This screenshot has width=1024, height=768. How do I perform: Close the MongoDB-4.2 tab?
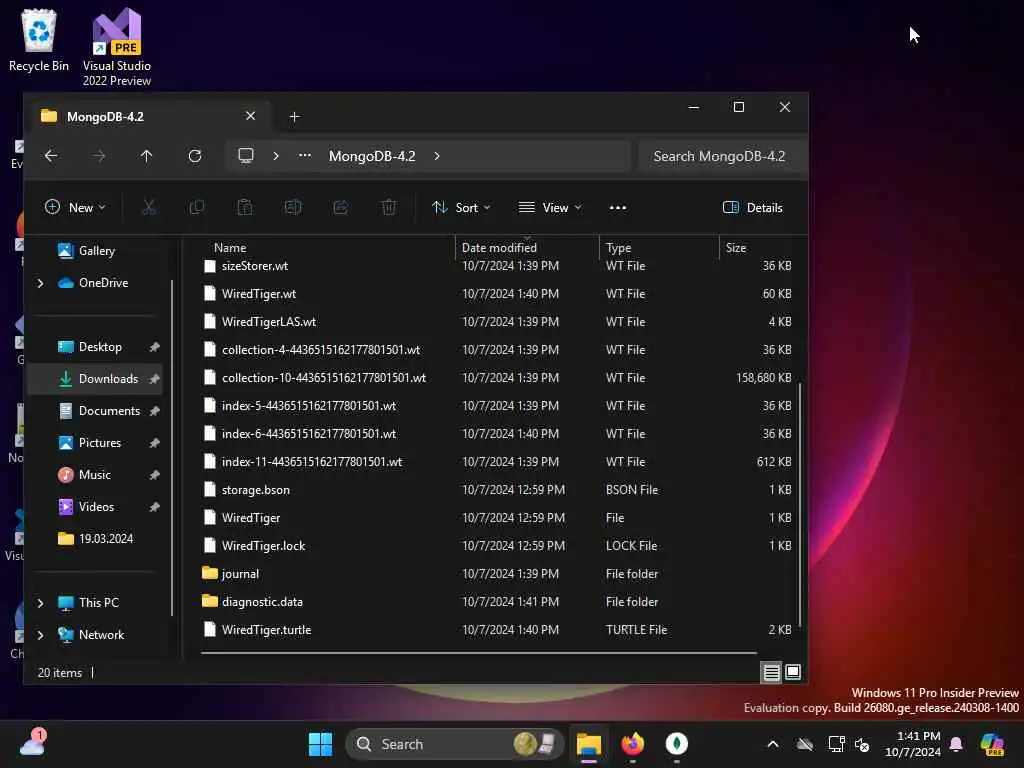point(250,116)
